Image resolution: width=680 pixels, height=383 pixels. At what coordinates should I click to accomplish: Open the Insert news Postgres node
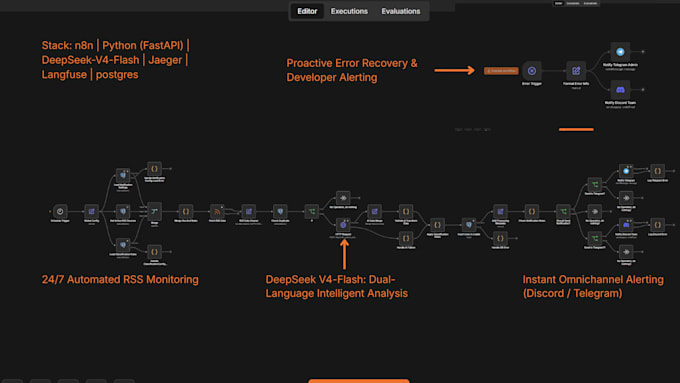coord(469,225)
